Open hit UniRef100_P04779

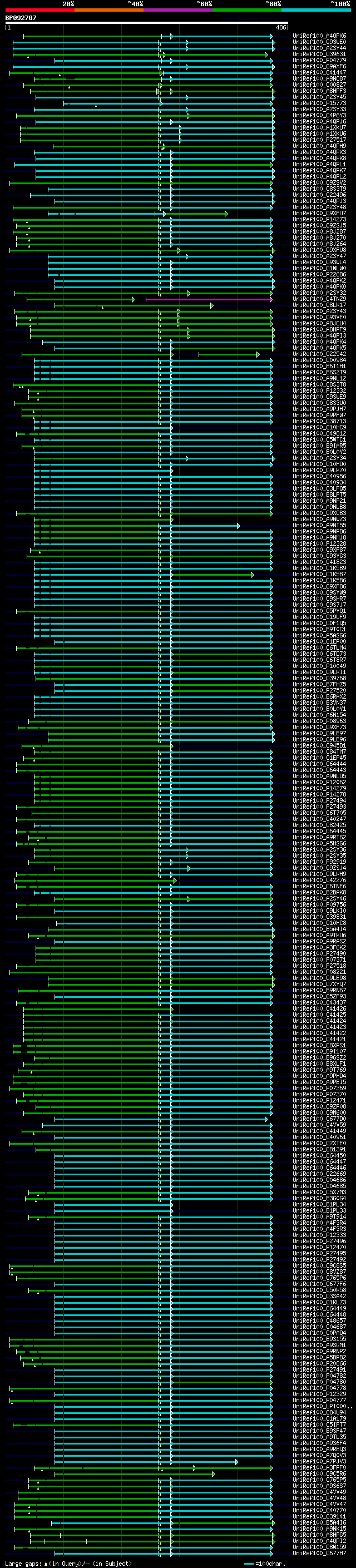(x=319, y=60)
